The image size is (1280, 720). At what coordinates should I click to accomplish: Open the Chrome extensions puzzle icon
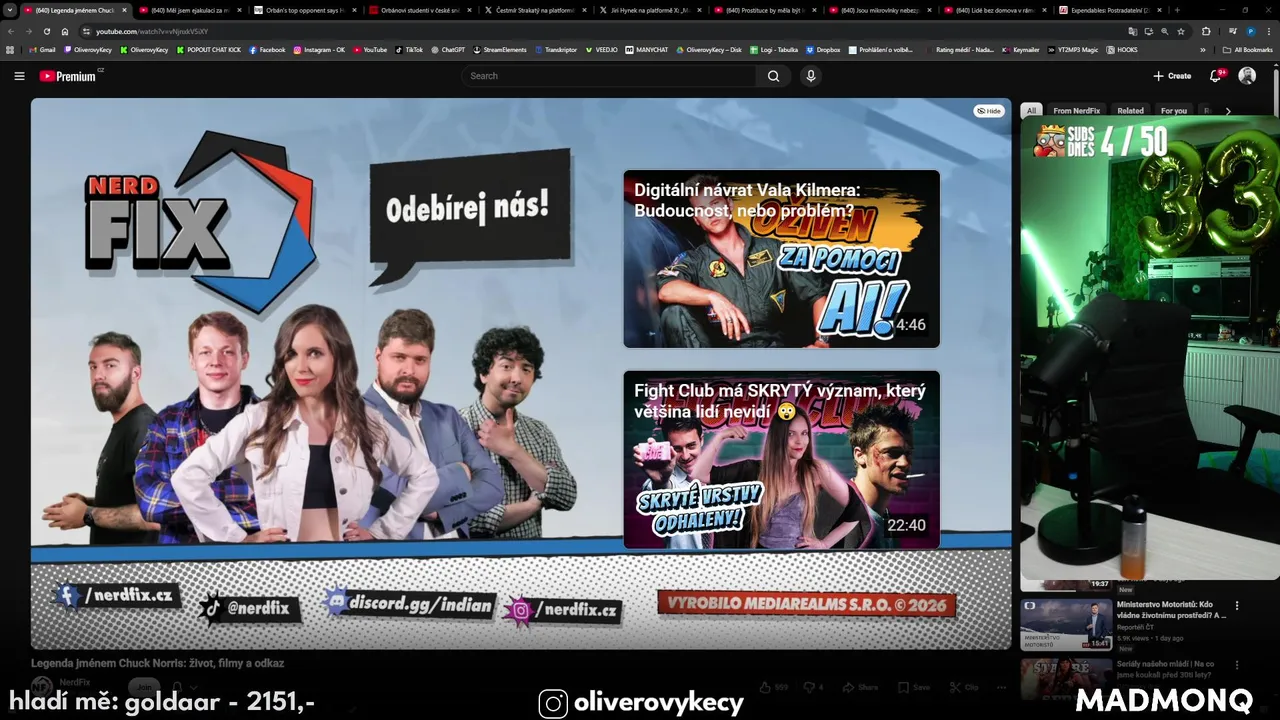coord(1206,31)
